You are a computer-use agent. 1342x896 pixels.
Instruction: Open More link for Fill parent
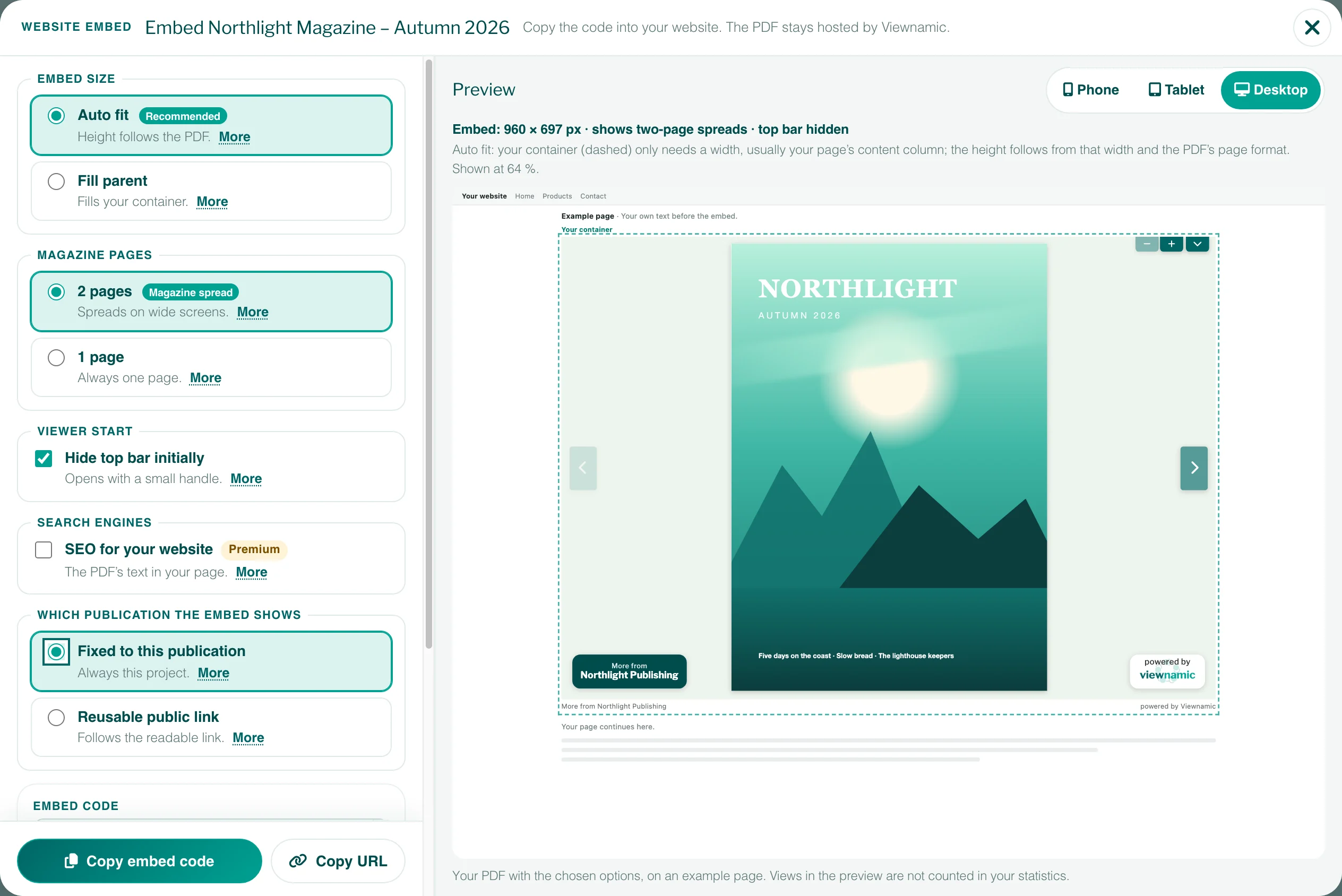tap(212, 201)
